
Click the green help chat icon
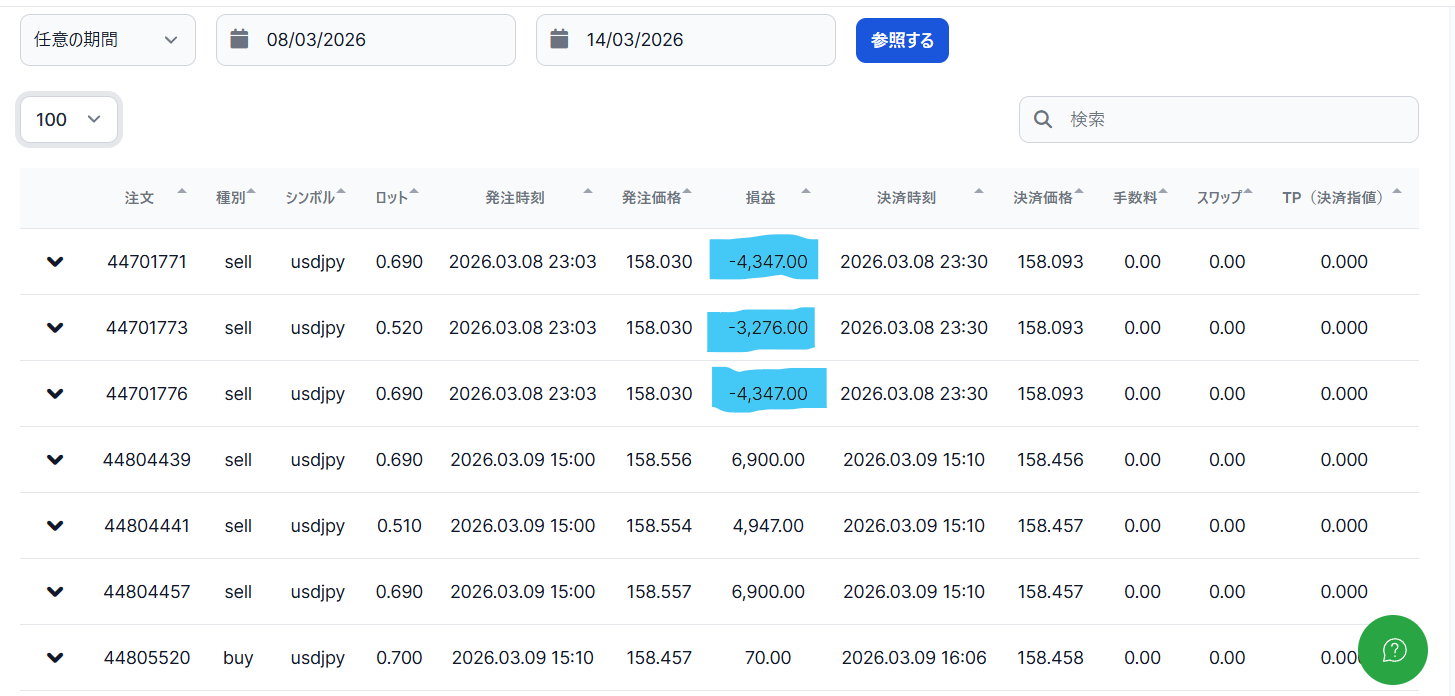[x=1393, y=650]
